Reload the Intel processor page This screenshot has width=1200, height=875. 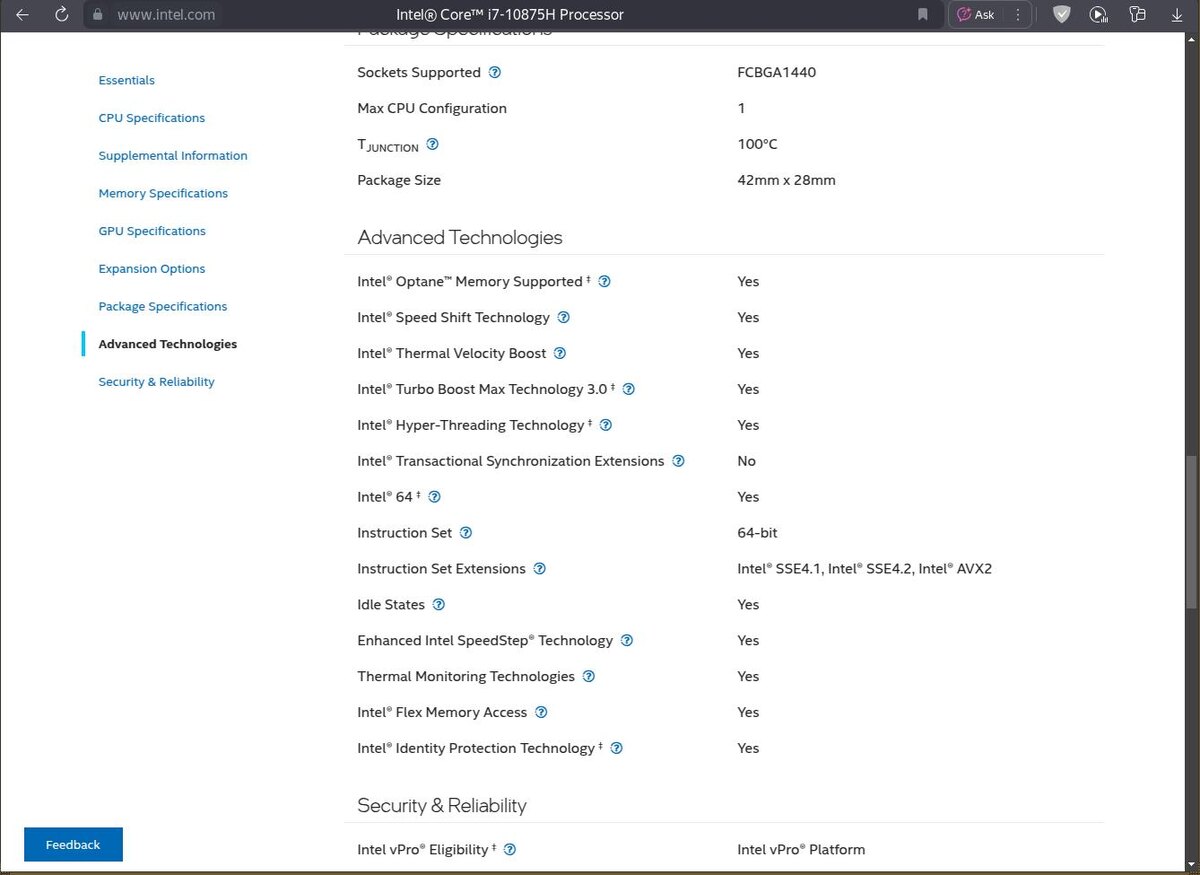coord(62,15)
